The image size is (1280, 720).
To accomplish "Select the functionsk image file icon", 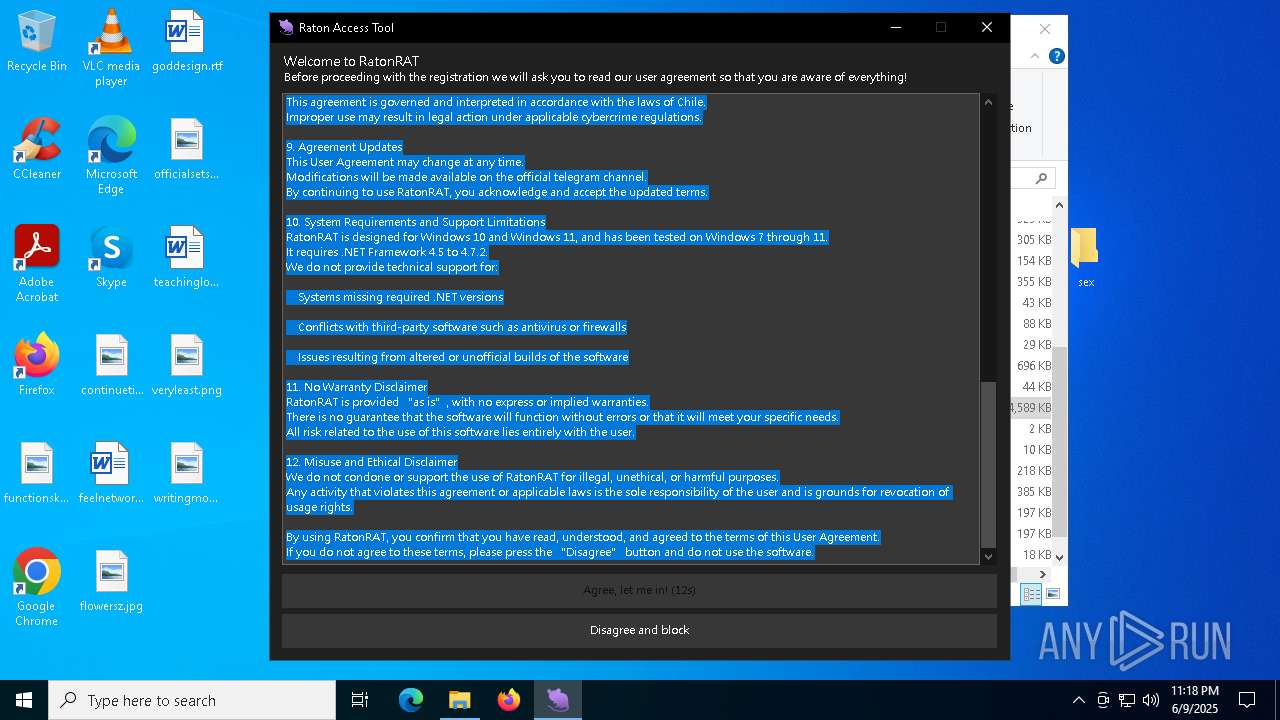I will click(x=37, y=474).
